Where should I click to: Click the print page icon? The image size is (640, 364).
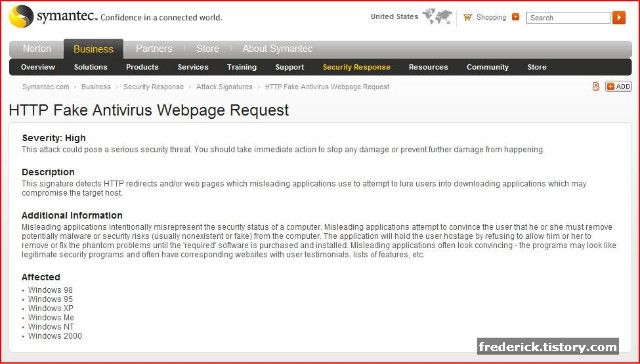[x=596, y=86]
